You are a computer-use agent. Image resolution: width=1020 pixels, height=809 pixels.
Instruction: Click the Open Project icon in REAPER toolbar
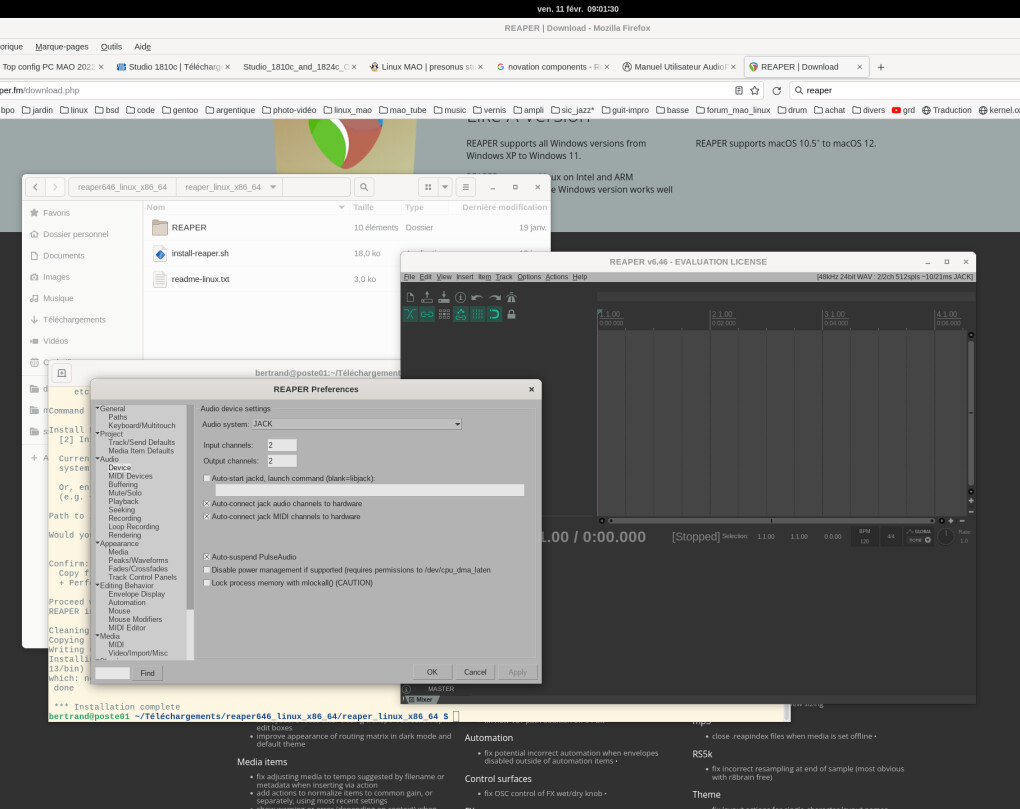427,298
